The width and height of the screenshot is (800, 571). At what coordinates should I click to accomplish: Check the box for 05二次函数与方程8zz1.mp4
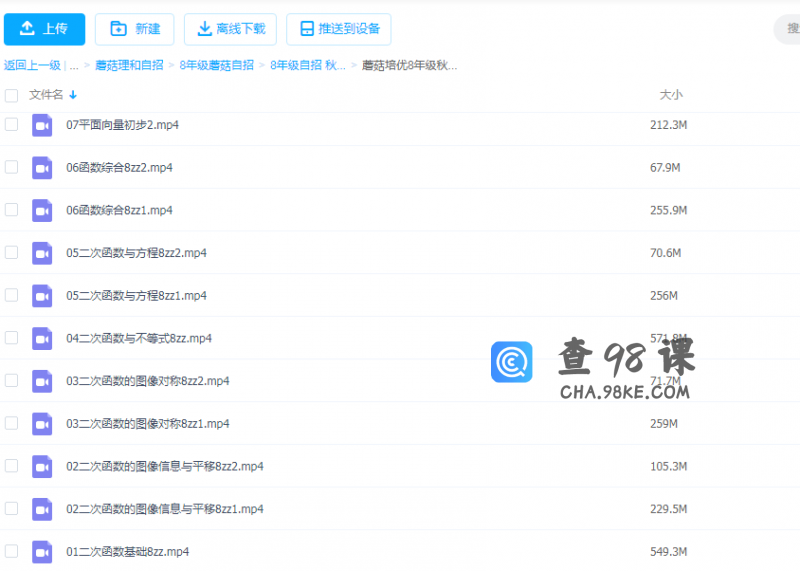pos(11,295)
